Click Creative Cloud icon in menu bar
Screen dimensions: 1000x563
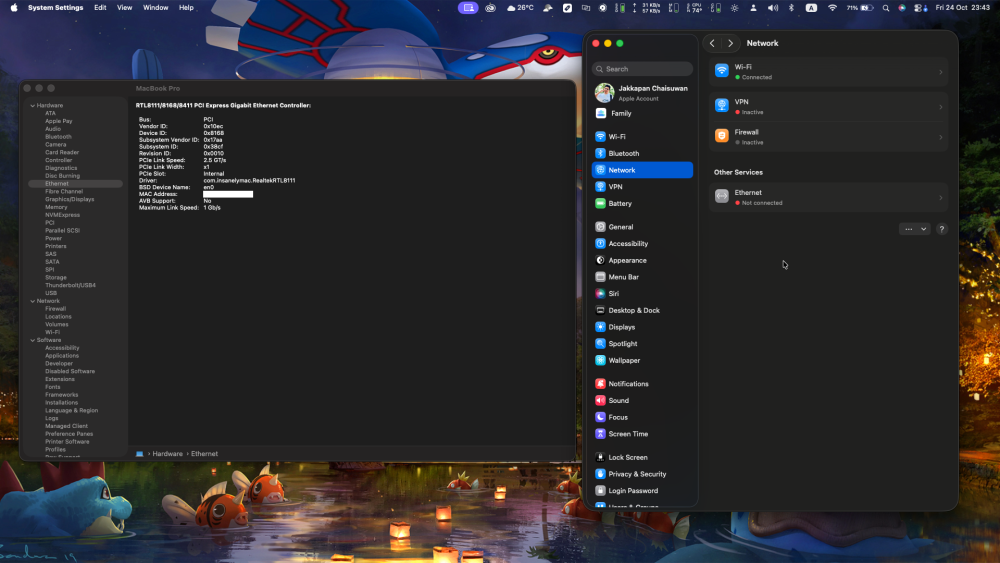click(490, 8)
